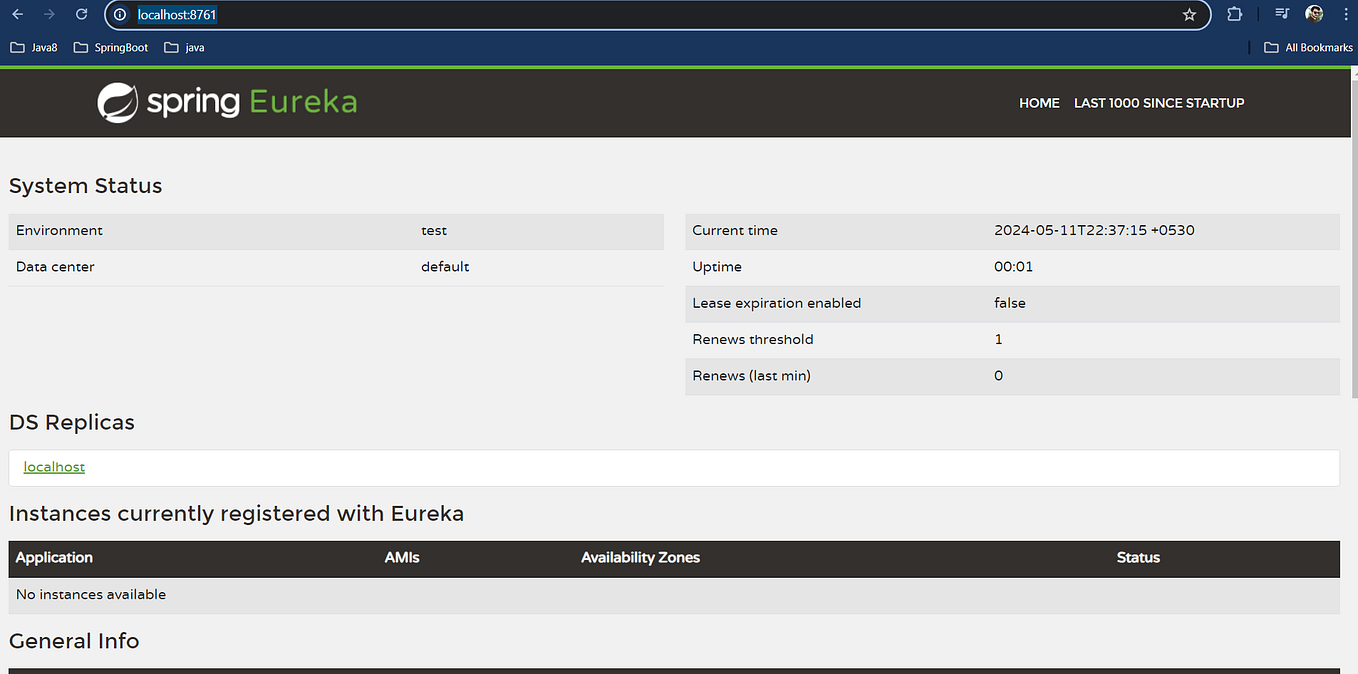Viewport: 1358px width, 674px height.
Task: Open All Bookmarks folder
Action: 1308,47
